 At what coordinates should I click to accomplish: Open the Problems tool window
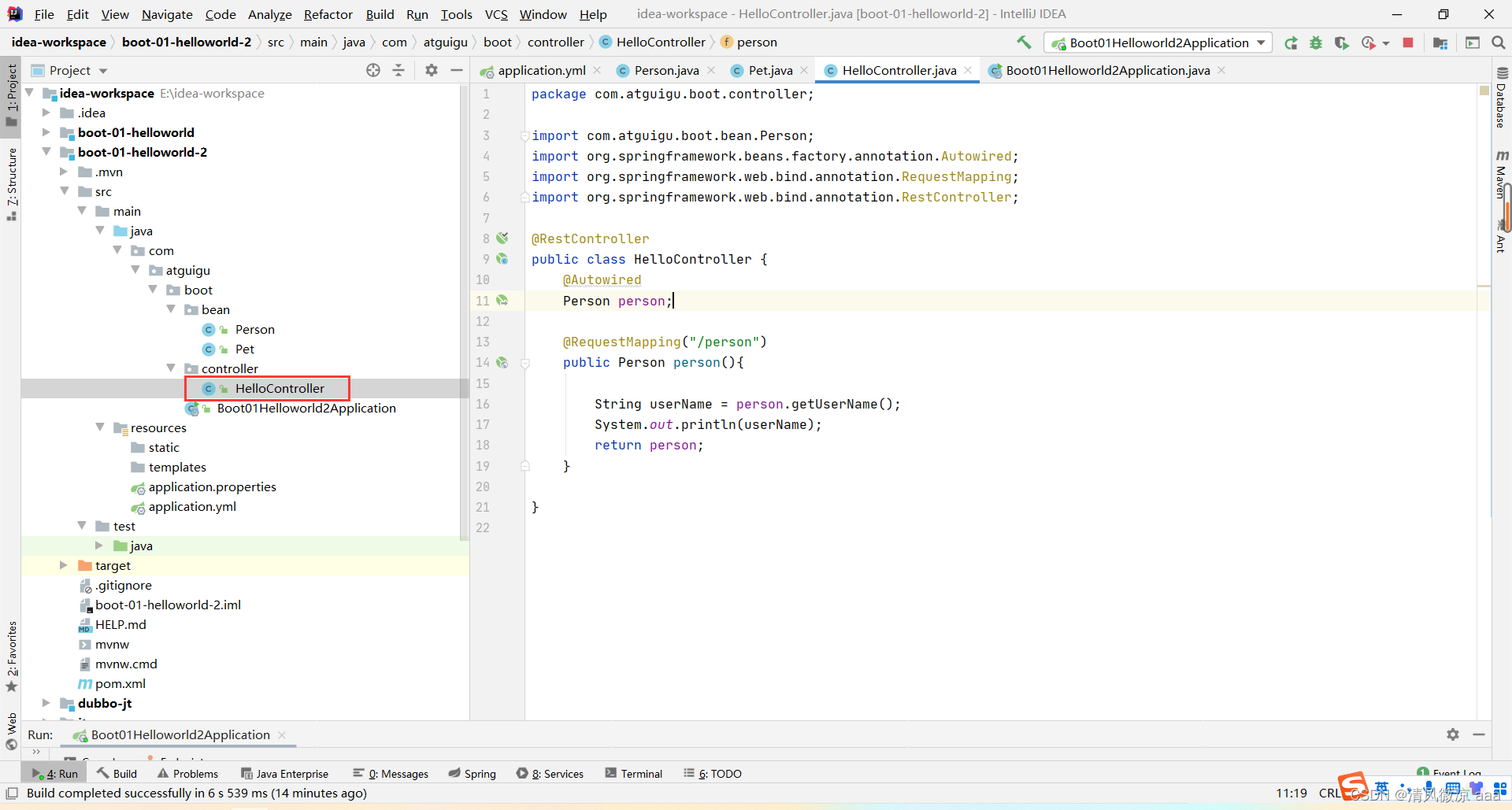coord(187,774)
